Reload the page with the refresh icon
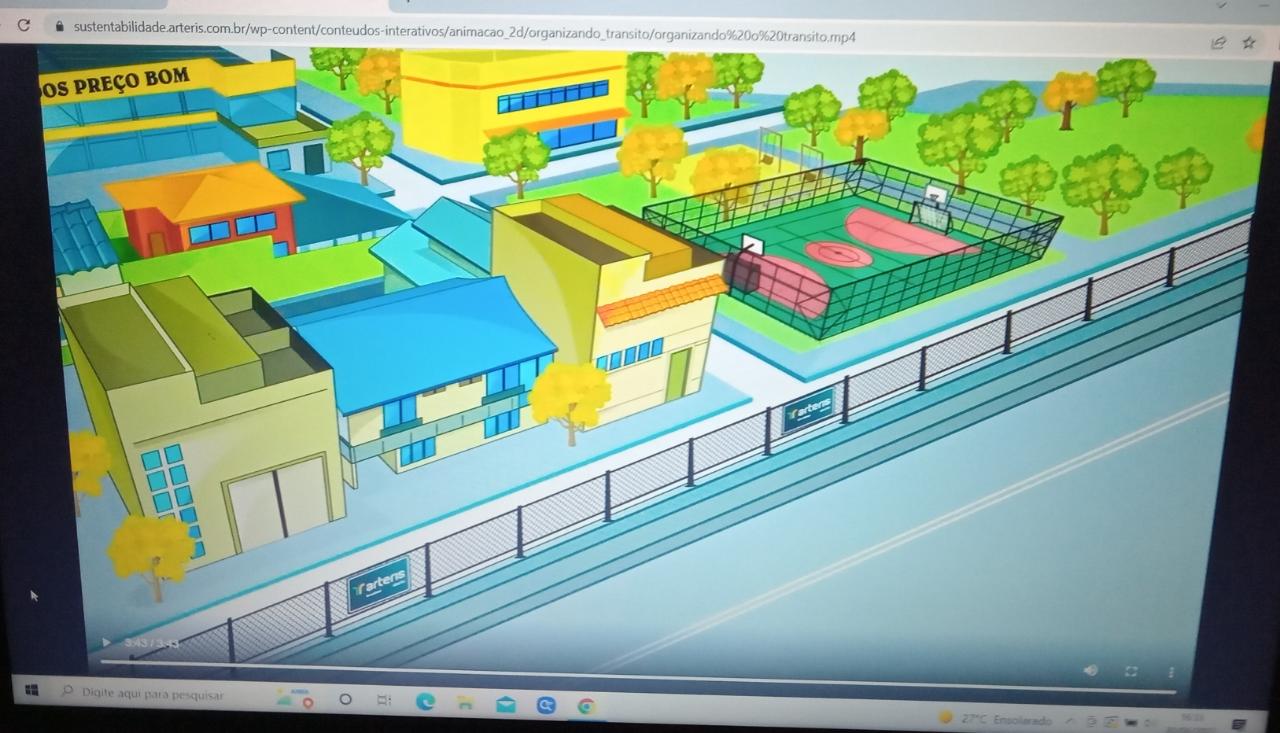This screenshot has width=1280, height=733. [x=23, y=25]
